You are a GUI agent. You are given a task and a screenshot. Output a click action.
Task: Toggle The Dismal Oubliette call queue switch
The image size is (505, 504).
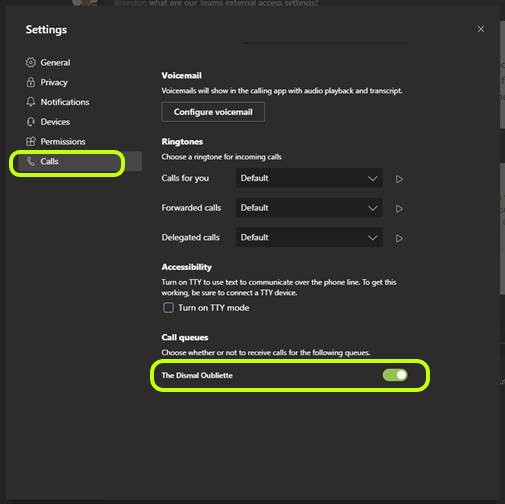tap(395, 375)
